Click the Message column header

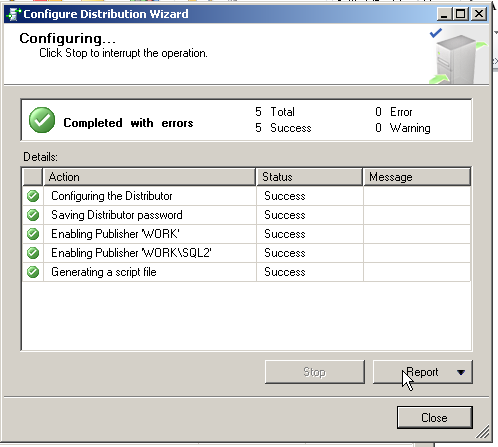(417, 177)
